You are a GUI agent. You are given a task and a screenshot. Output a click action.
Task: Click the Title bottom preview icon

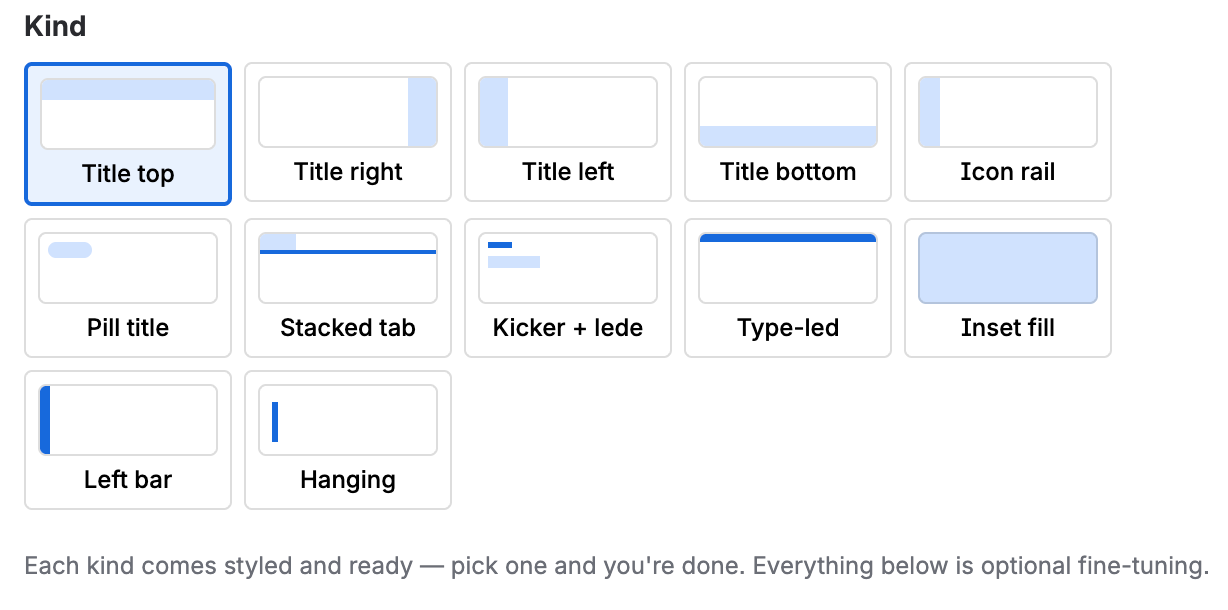tap(788, 112)
